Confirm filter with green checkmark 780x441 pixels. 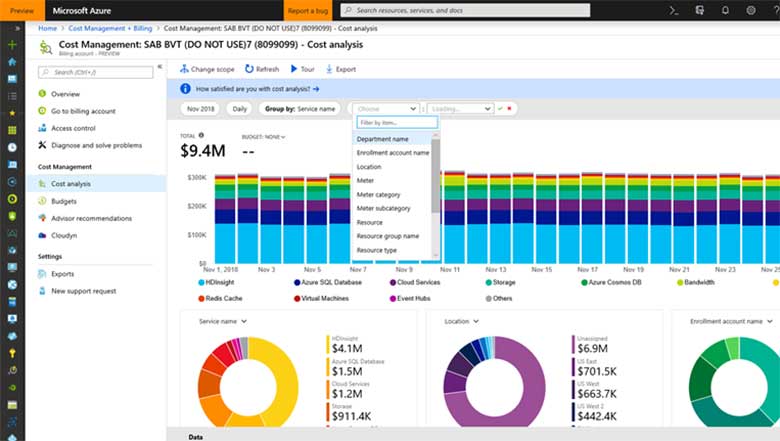click(x=500, y=108)
